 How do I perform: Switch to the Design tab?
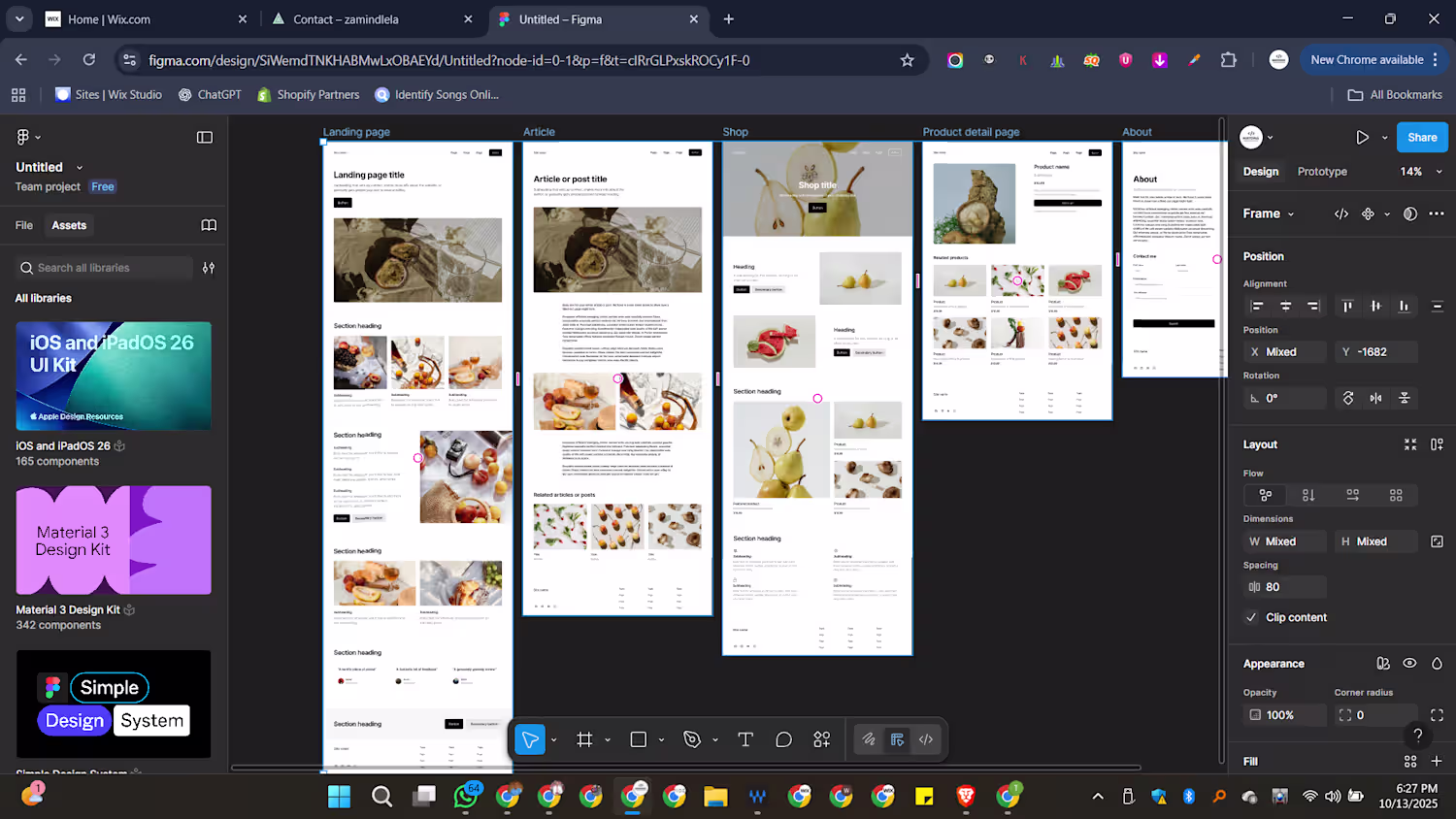(x=1261, y=172)
